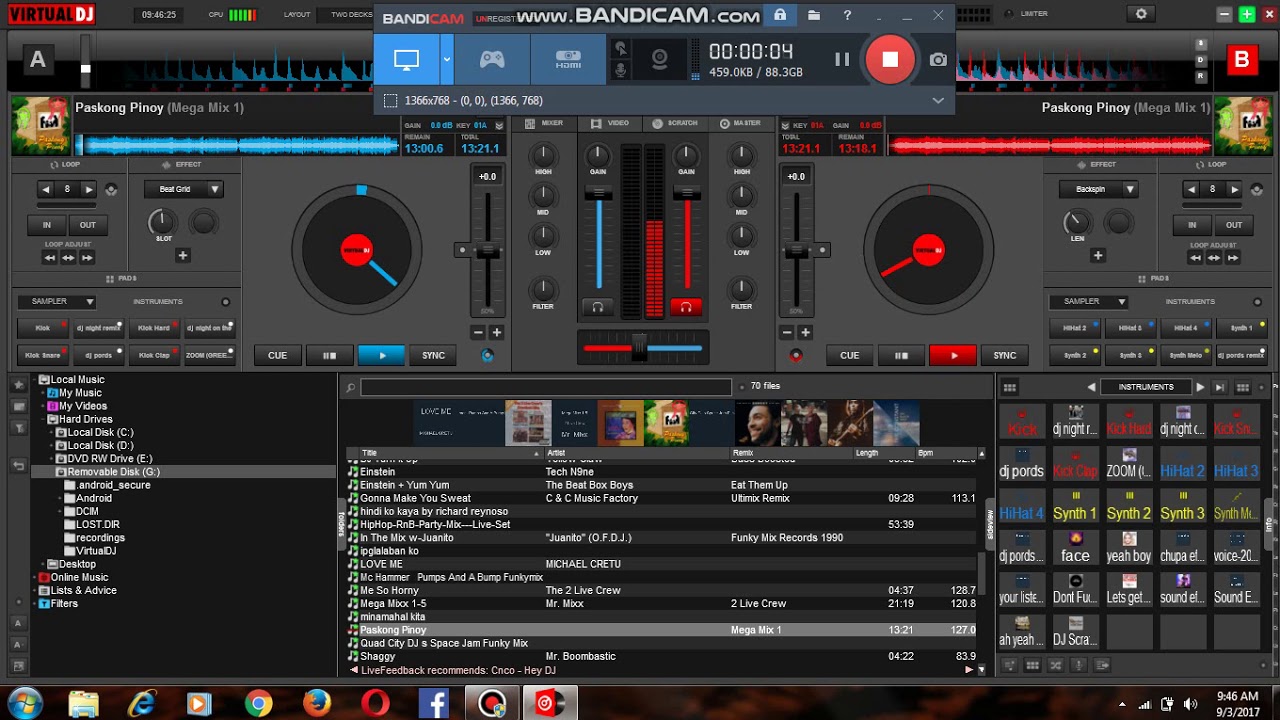Trigger the DJ Scratch sampler pad
Image resolution: width=1280 pixels, height=720 pixels.
[x=1075, y=631]
